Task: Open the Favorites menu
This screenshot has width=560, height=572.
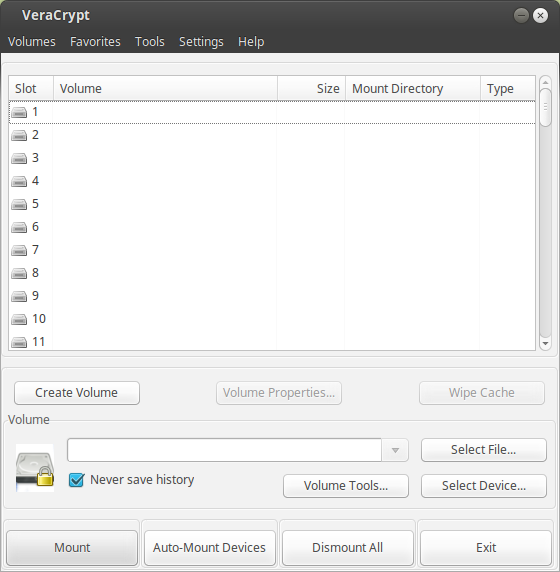Action: coord(95,42)
